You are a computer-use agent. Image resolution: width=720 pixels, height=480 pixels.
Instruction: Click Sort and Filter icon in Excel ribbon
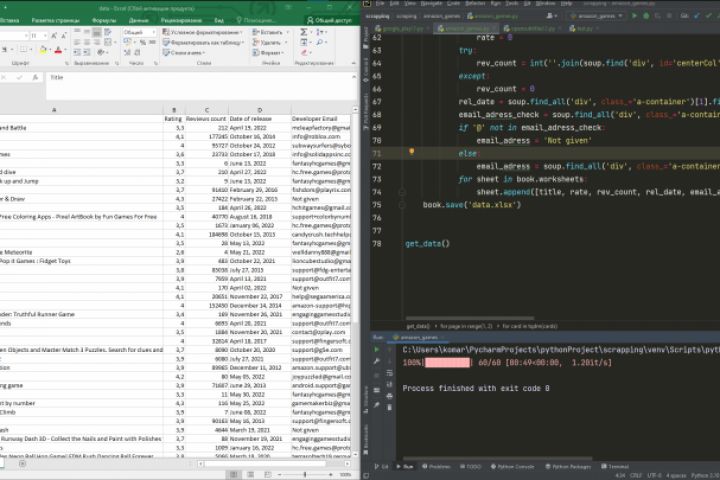pyautogui.click(x=320, y=32)
